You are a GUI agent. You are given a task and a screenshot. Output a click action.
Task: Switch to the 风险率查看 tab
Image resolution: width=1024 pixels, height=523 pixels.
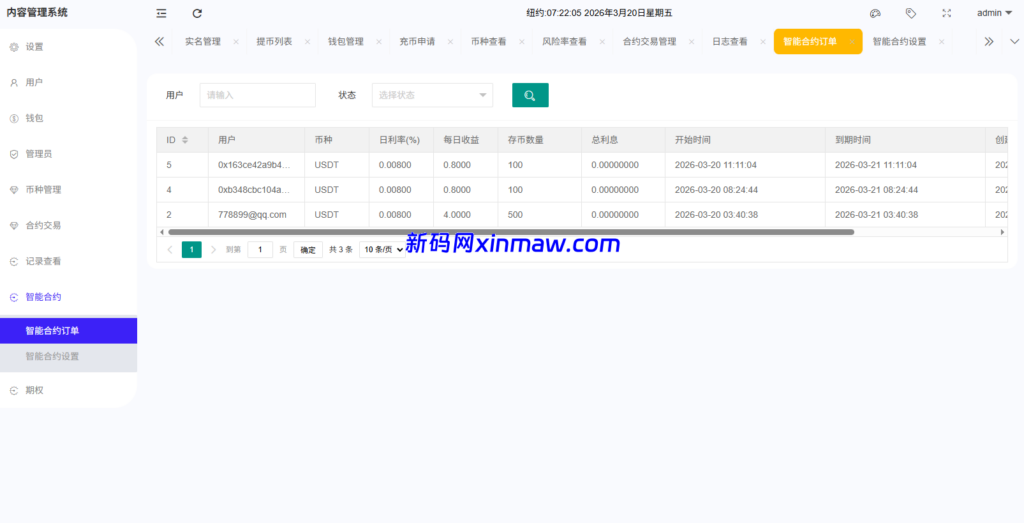564,41
